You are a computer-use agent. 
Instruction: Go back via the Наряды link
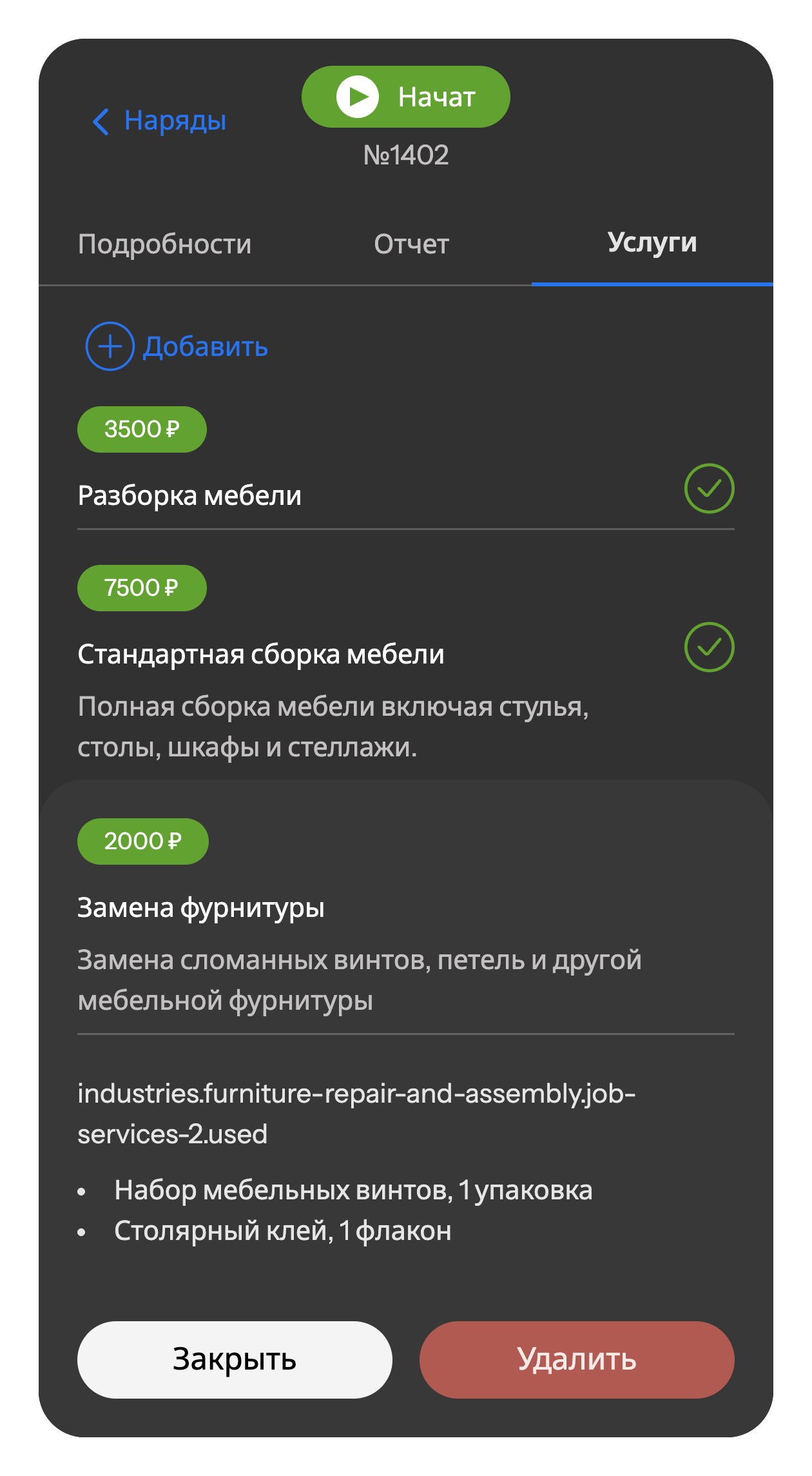[175, 121]
